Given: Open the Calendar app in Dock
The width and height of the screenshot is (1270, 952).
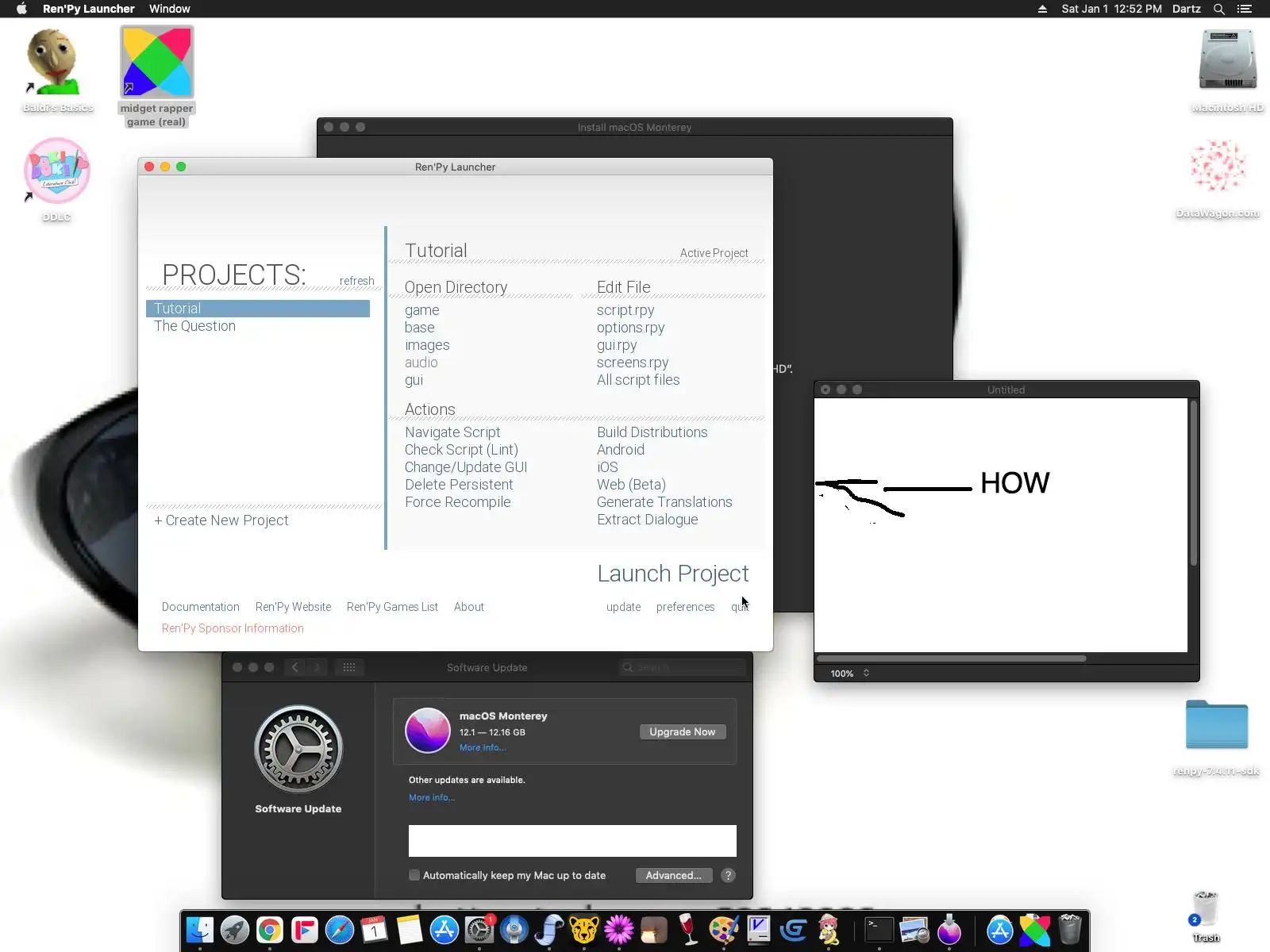Looking at the screenshot, I should [375, 929].
